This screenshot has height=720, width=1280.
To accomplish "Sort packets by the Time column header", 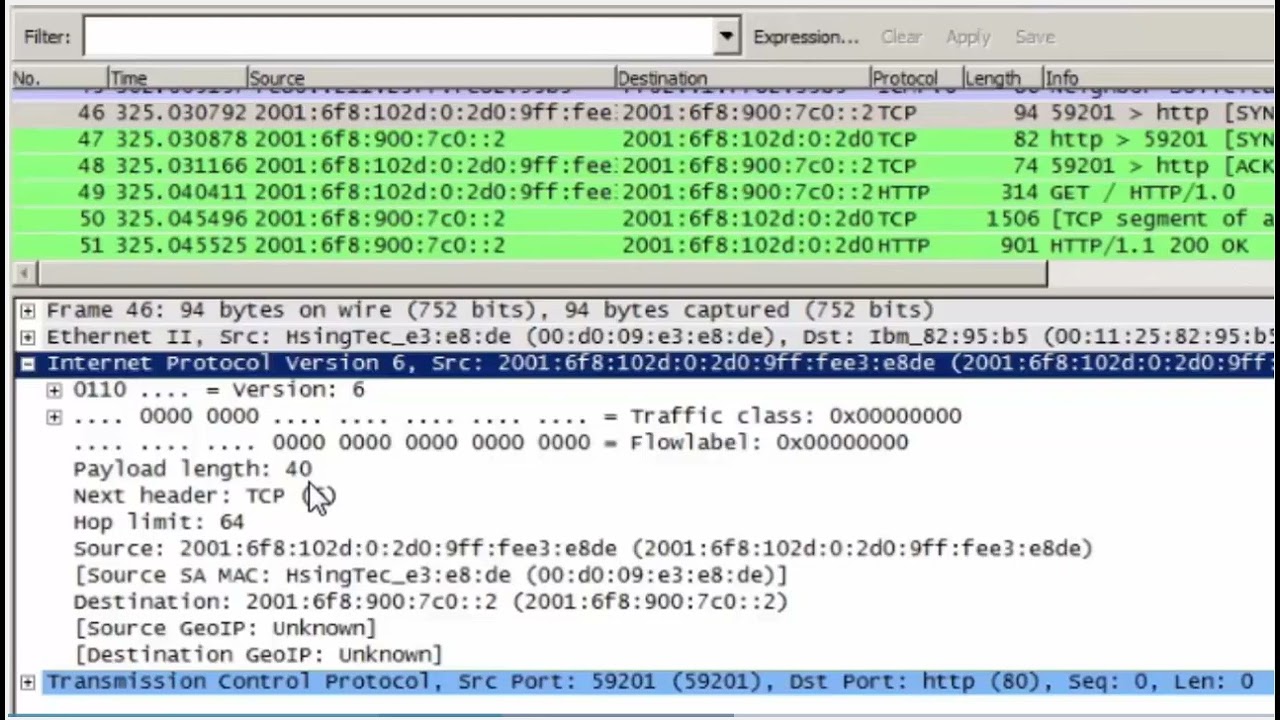I will [x=177, y=78].
